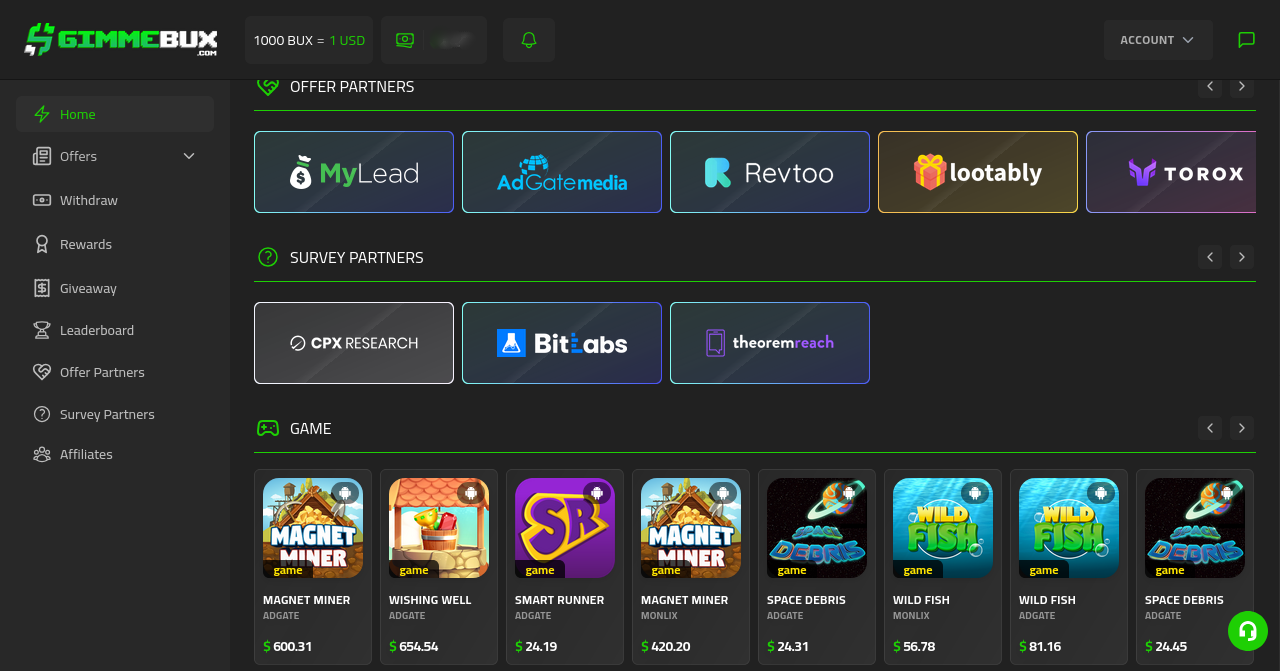Open the Torox offer partner card

point(1171,172)
